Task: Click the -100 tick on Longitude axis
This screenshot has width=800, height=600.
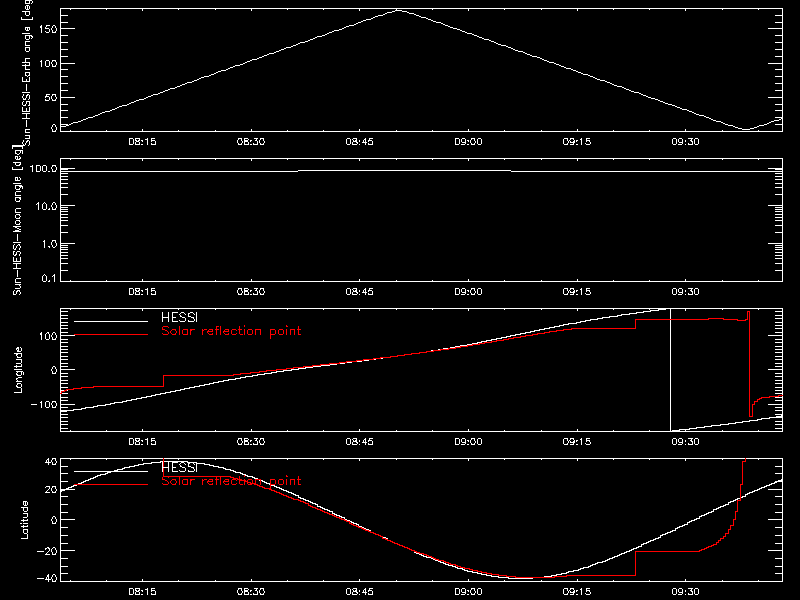Action: (44, 404)
